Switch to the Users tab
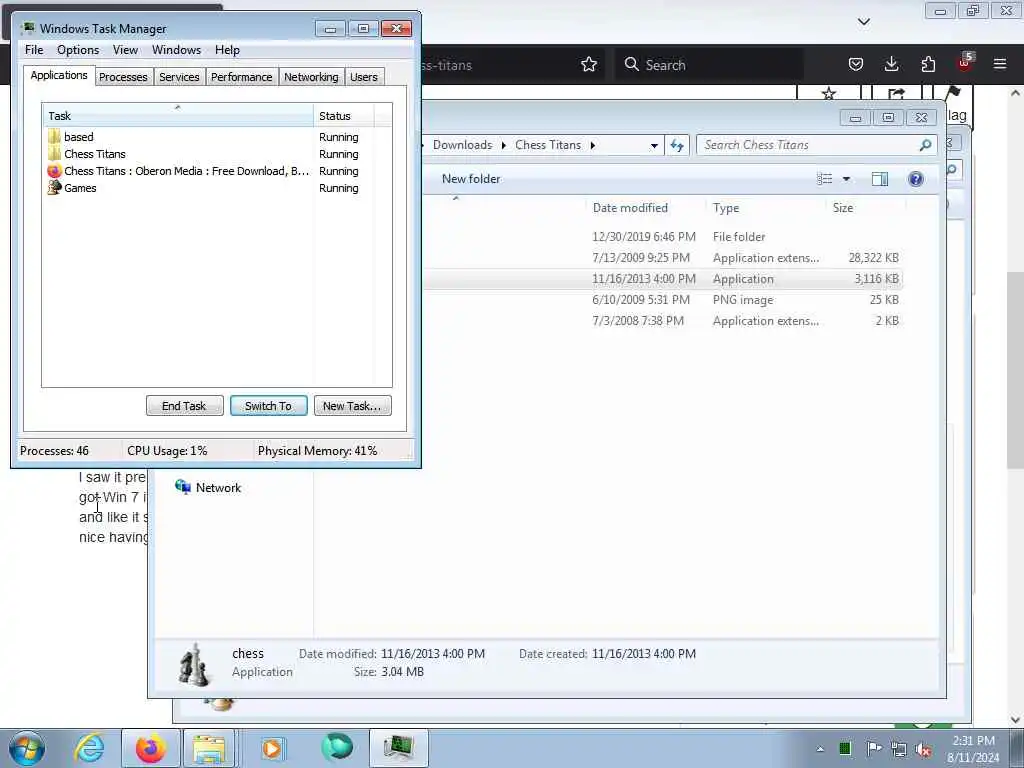1024x768 pixels. pos(364,77)
